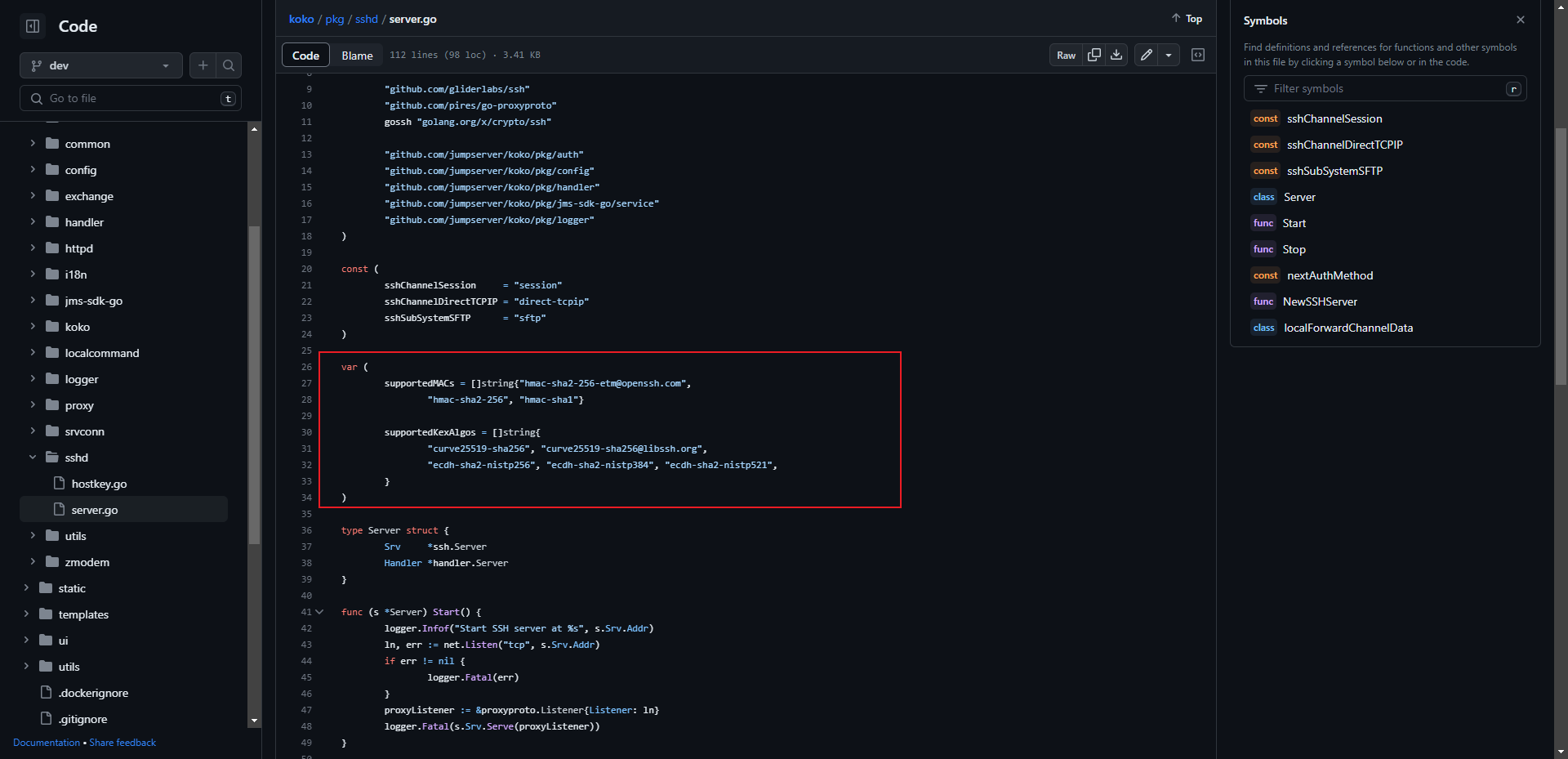Open the dev branch selector
This screenshot has width=1568, height=759.
(x=100, y=65)
